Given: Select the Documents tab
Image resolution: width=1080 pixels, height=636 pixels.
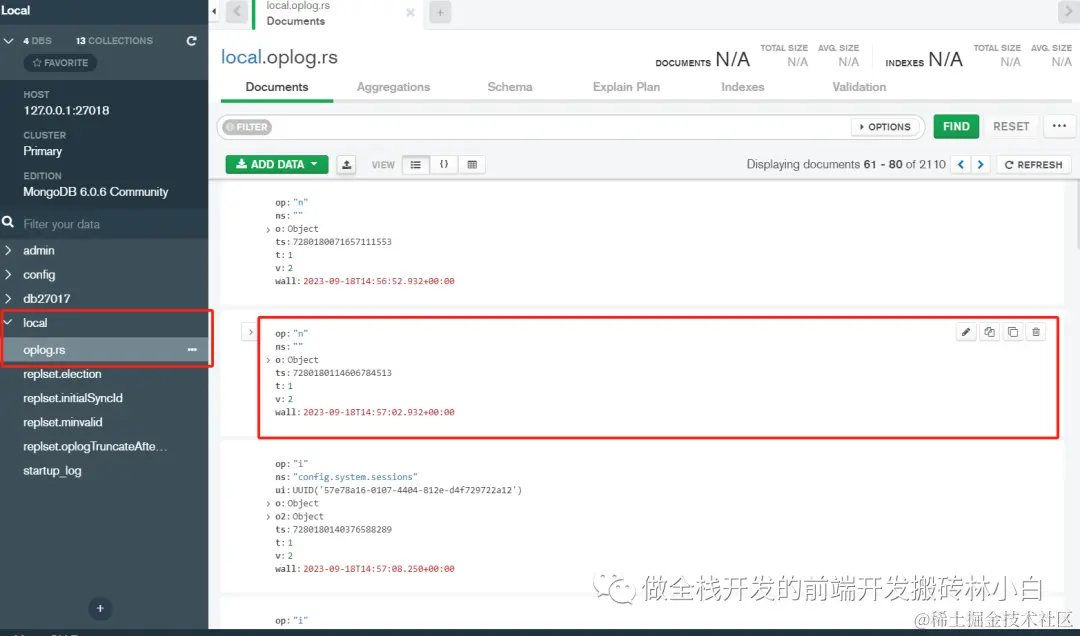Looking at the screenshot, I should [277, 87].
